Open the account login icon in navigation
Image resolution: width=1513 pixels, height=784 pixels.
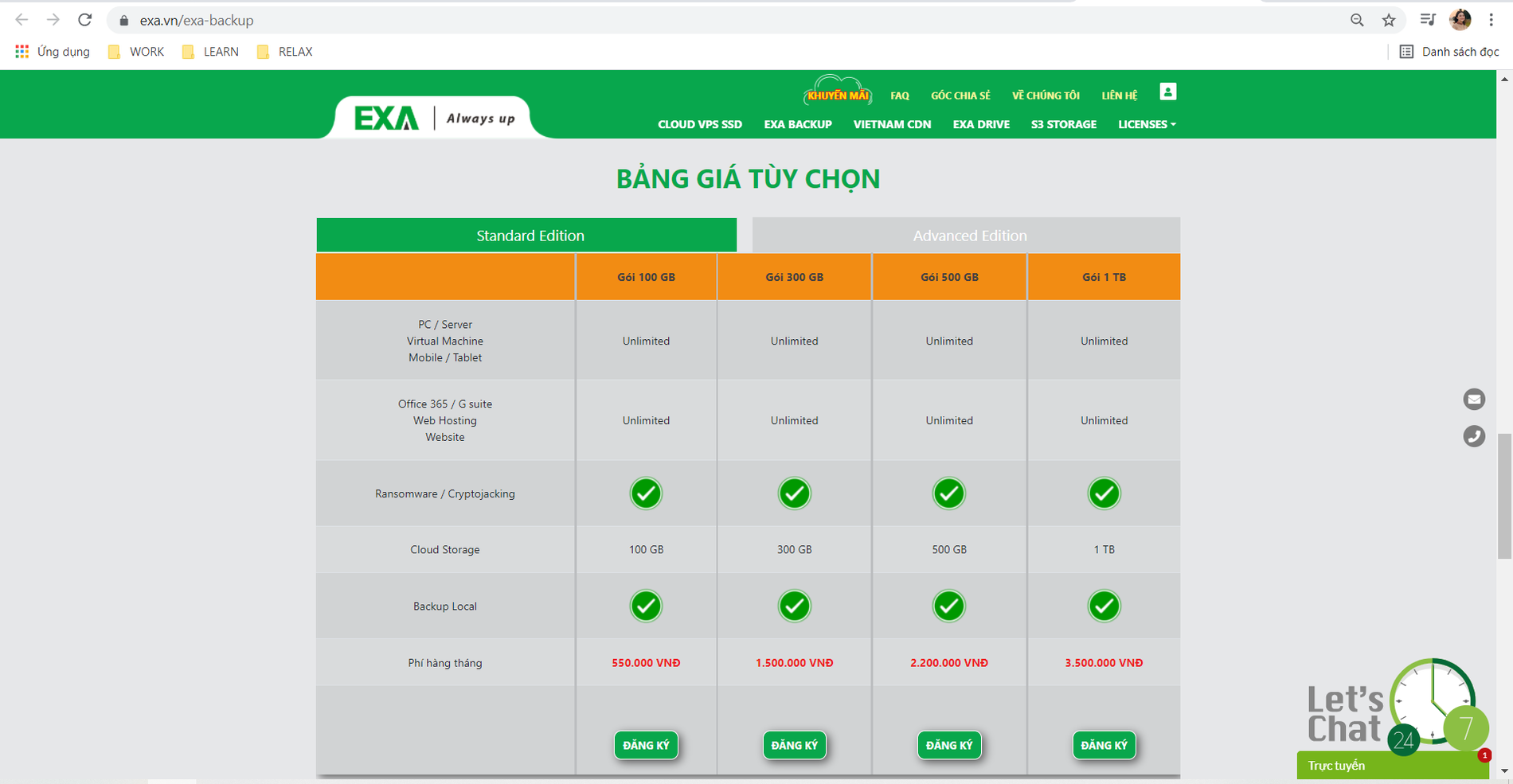pyautogui.click(x=1167, y=91)
